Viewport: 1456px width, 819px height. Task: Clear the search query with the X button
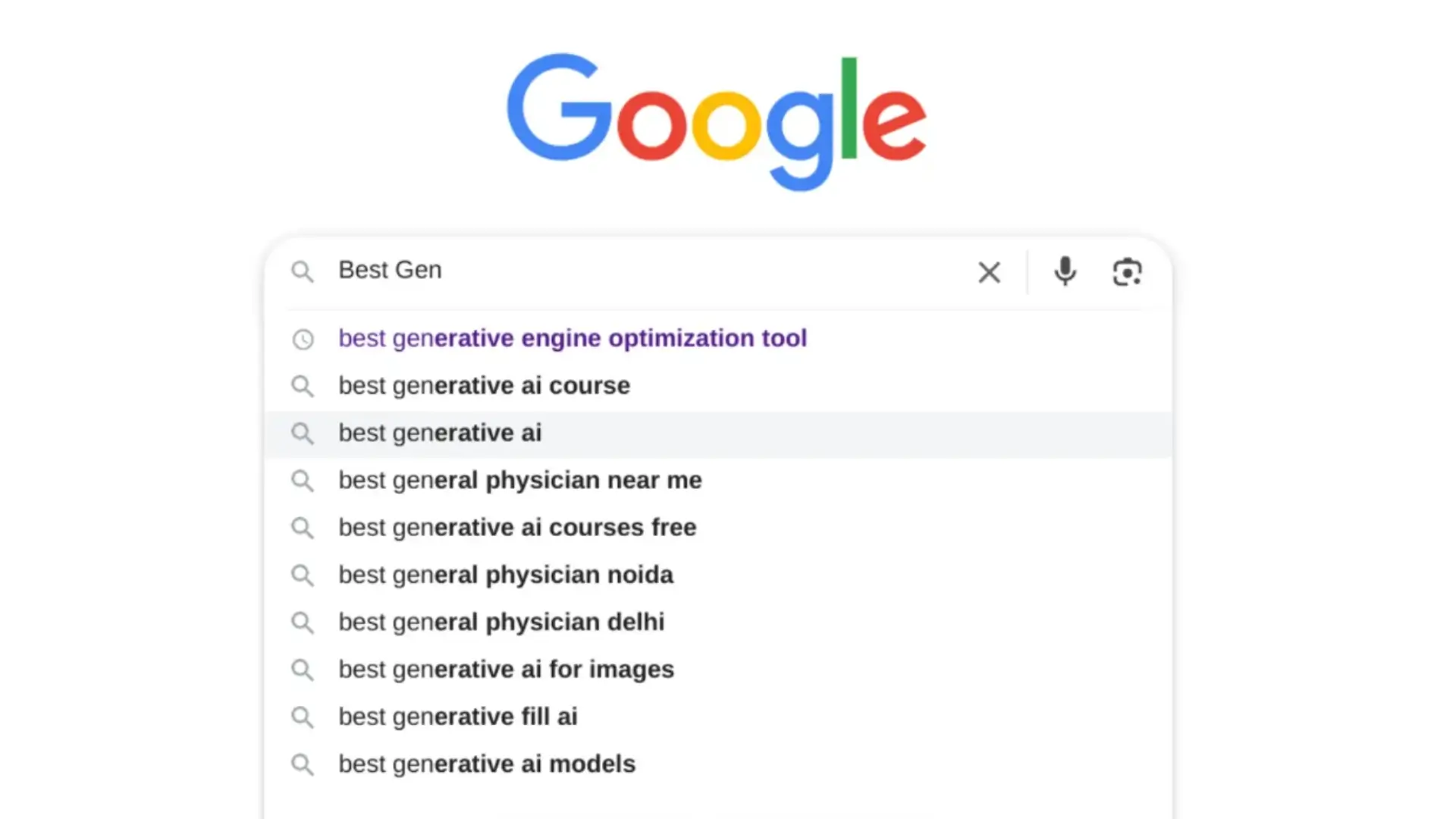point(989,271)
